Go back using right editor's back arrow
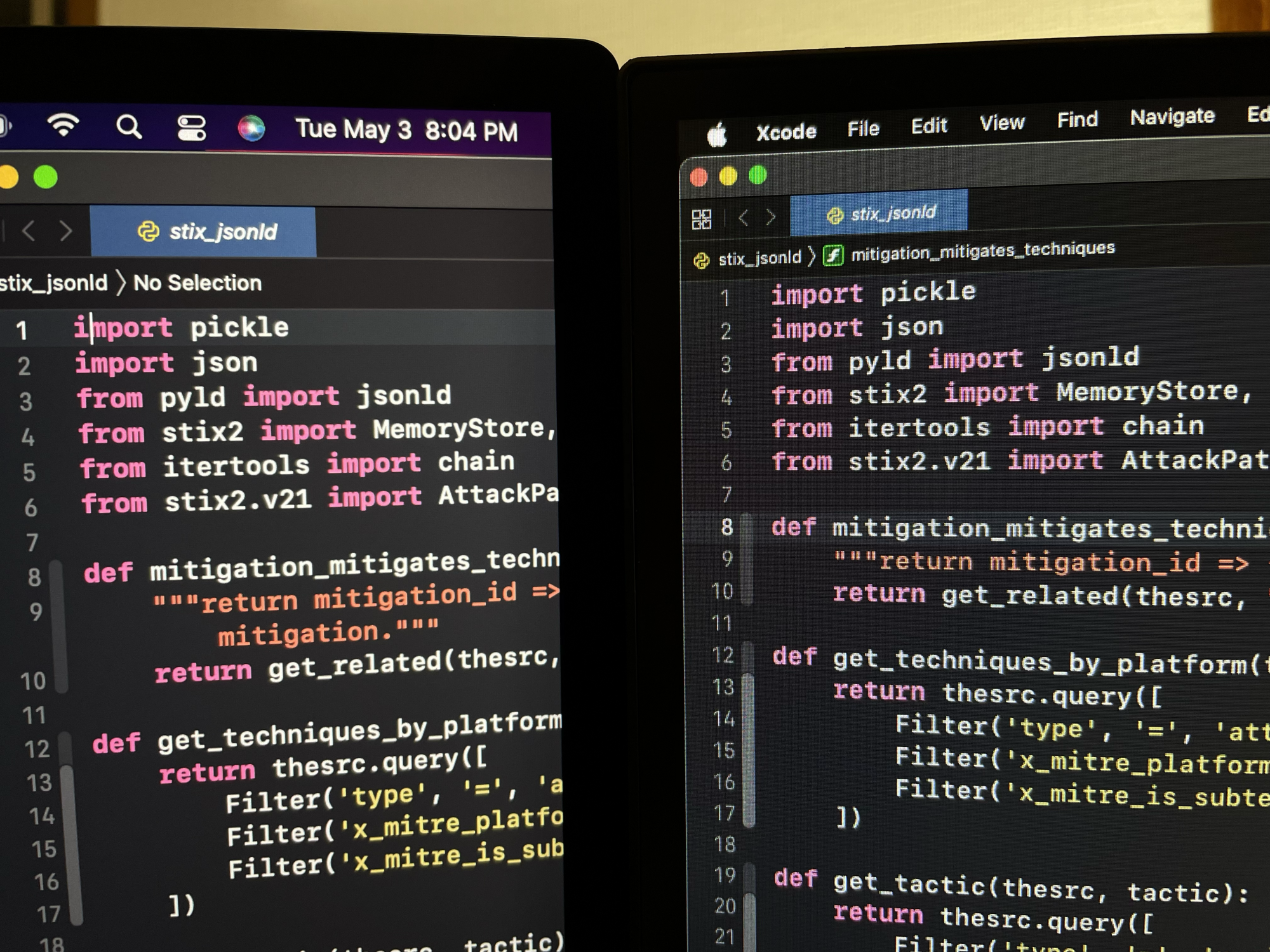The image size is (1270, 952). [744, 218]
